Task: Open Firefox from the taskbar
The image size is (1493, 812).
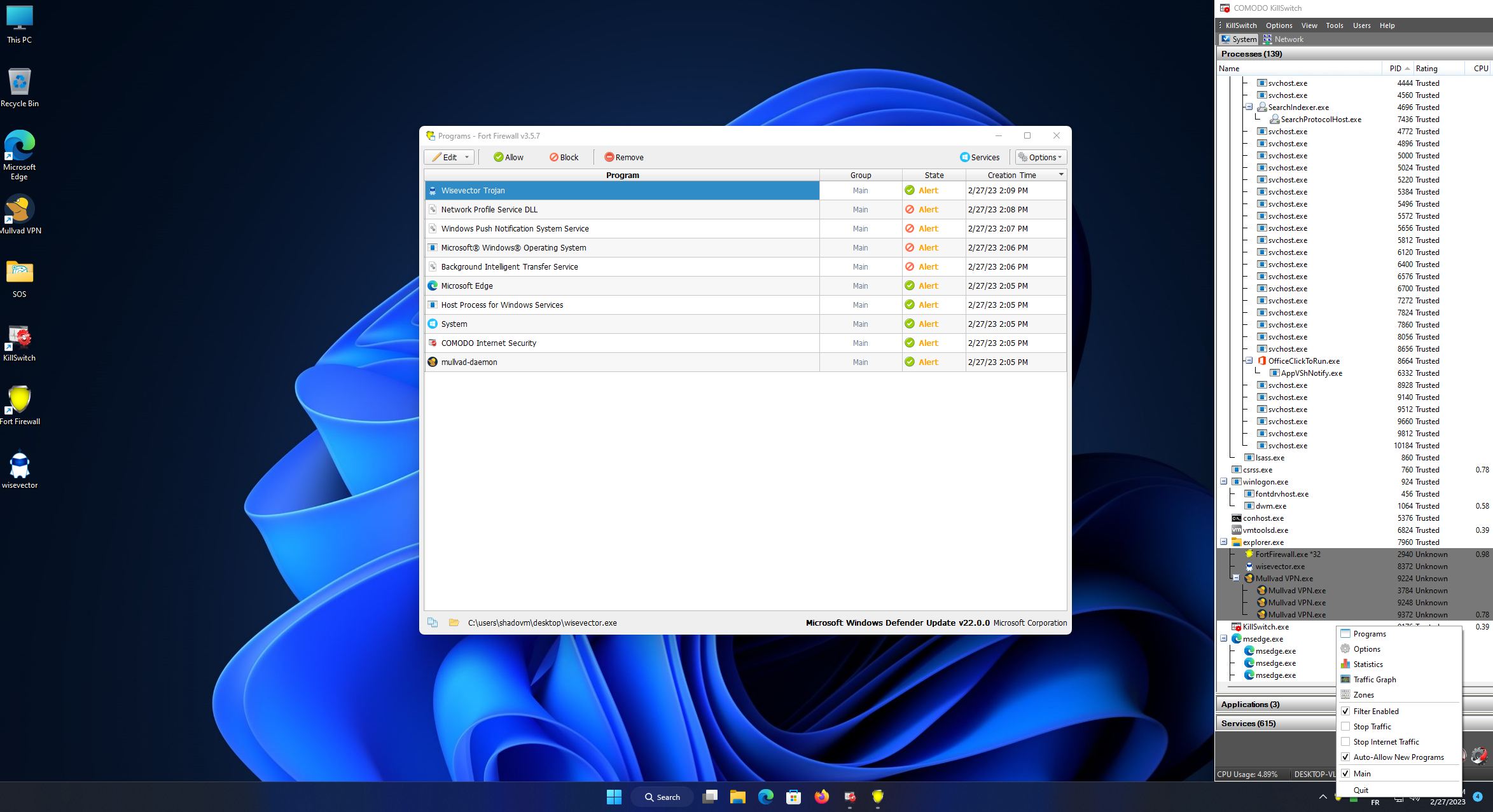Action: coord(822,797)
